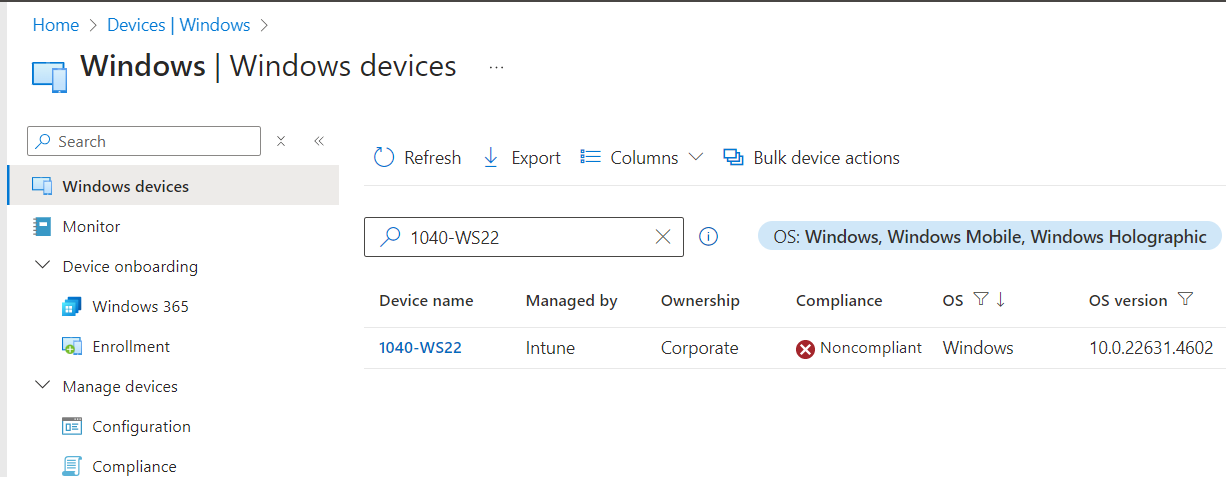Open Bulk device actions
Screen dimensions: 1226x477
point(811,158)
